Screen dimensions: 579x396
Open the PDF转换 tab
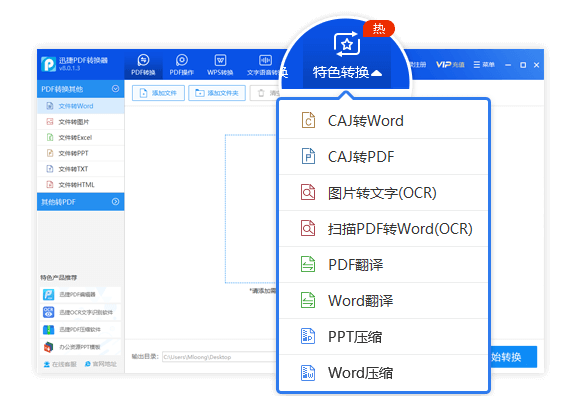pos(143,65)
